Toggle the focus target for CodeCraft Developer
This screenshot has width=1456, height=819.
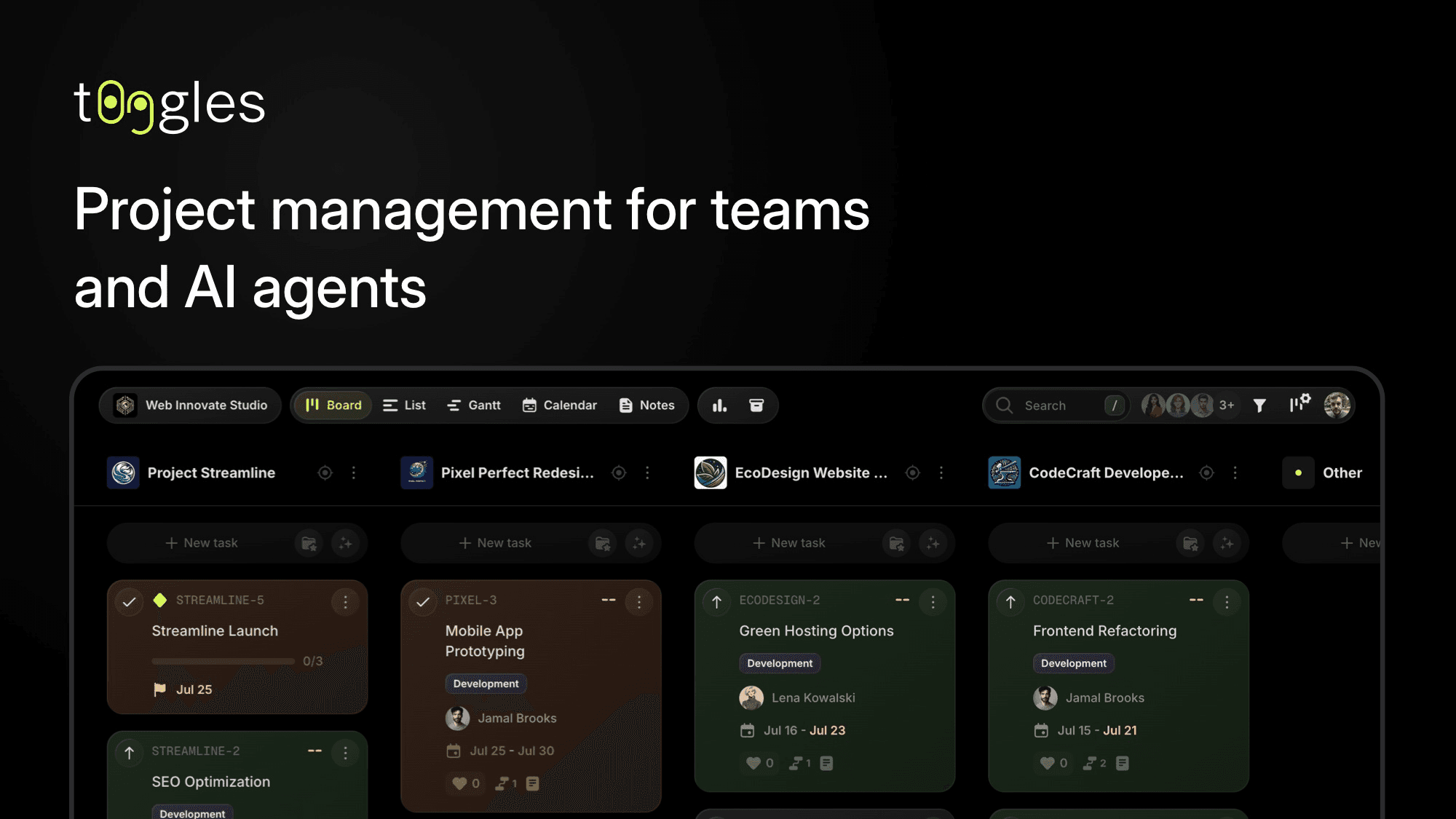[x=1206, y=473]
